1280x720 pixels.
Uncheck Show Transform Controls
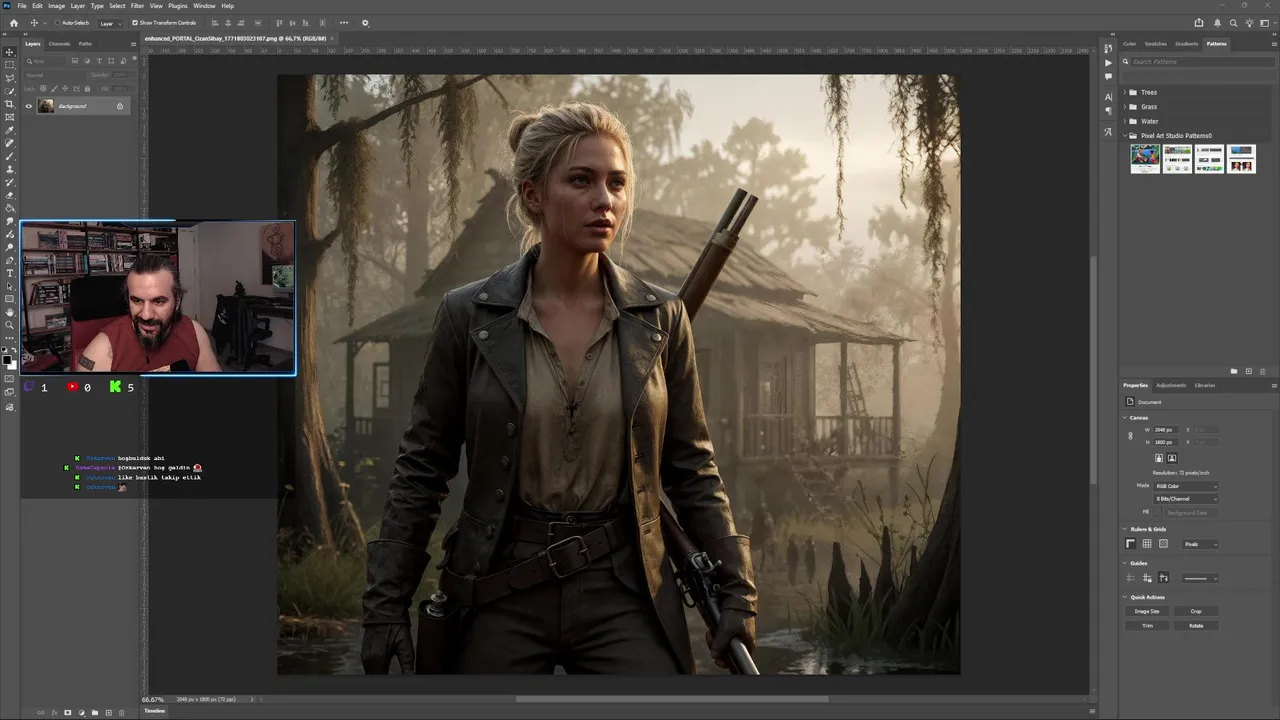135,22
